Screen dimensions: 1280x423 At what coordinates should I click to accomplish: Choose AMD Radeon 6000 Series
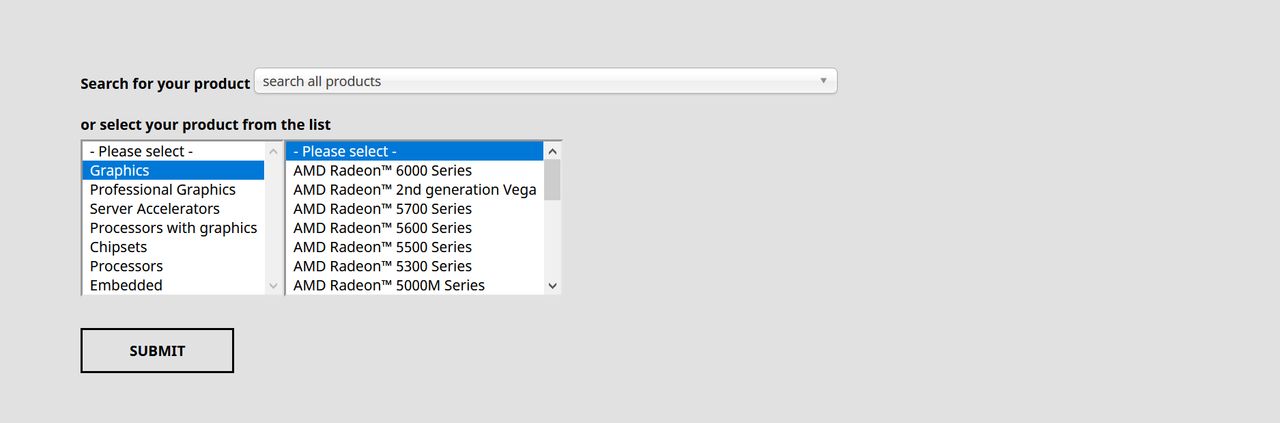coord(415,171)
